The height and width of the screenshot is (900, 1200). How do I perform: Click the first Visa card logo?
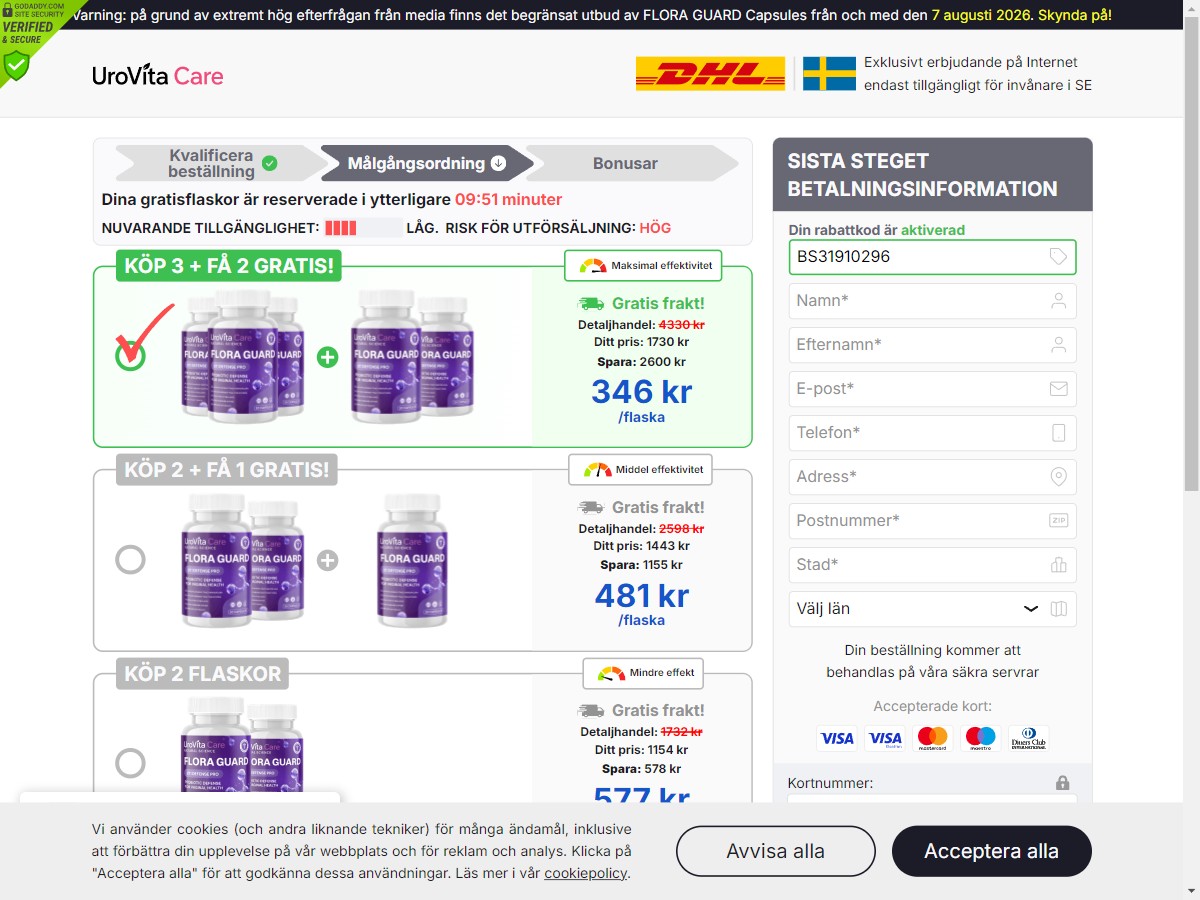tap(837, 739)
